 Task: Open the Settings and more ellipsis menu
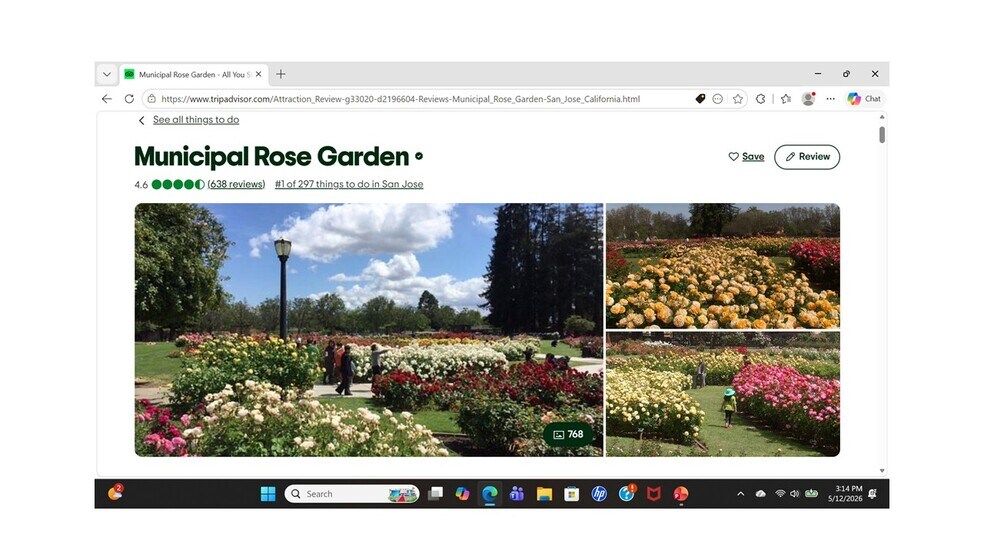click(830, 99)
